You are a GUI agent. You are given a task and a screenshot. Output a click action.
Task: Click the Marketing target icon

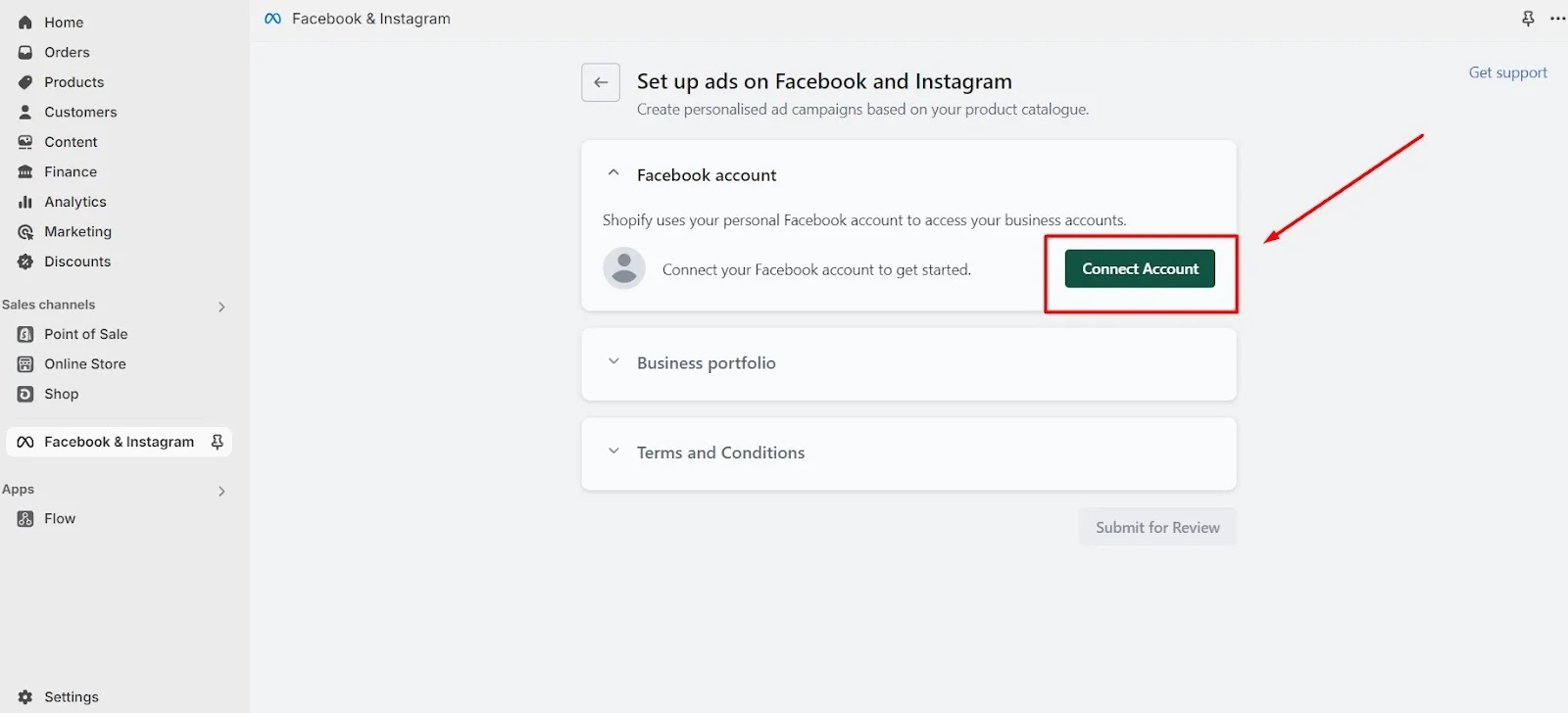25,232
